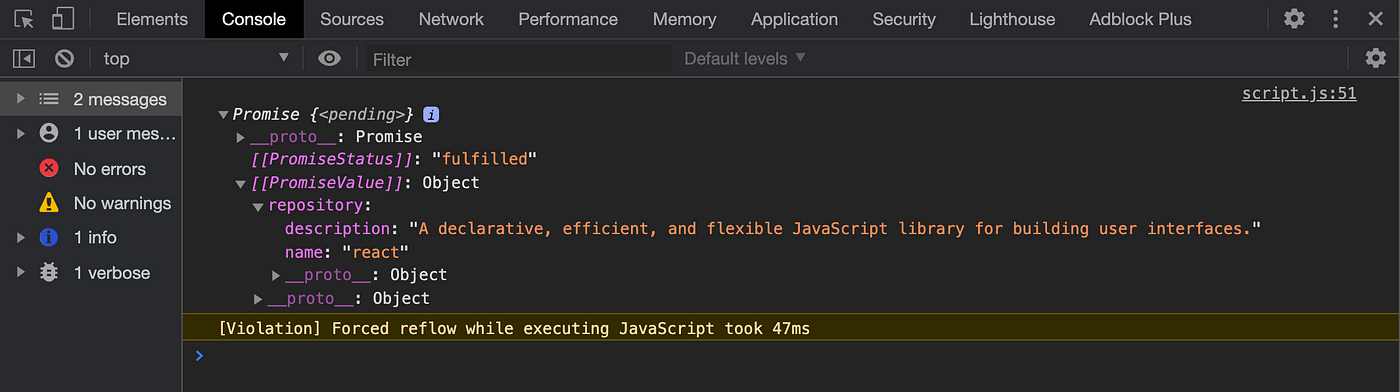The height and width of the screenshot is (392, 1400).
Task: Select the No warnings sidebar filter
Action: coord(91,203)
